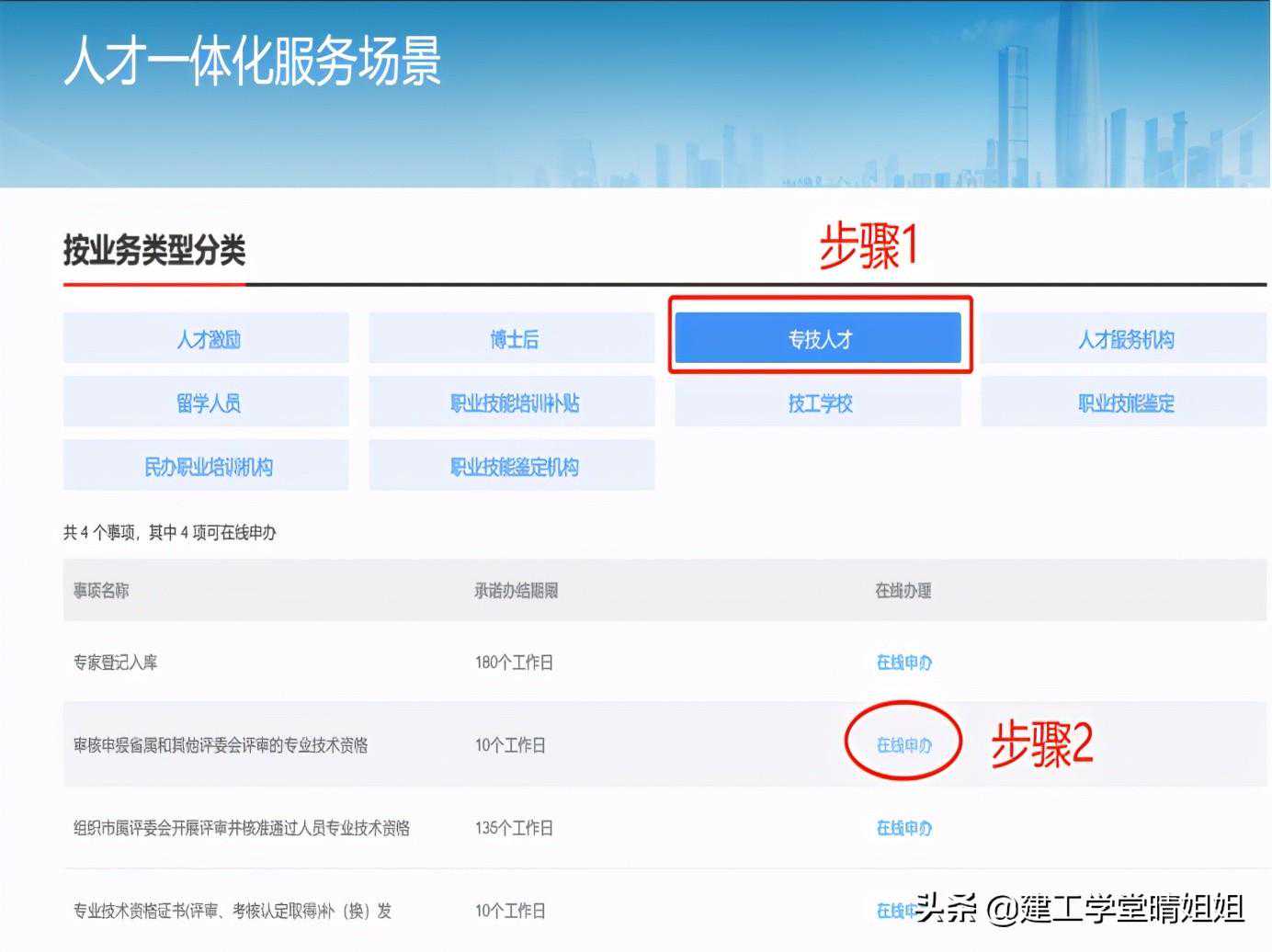Open the 职业技能鉴定机构 category
This screenshot has height=952, width=1272.
[512, 466]
